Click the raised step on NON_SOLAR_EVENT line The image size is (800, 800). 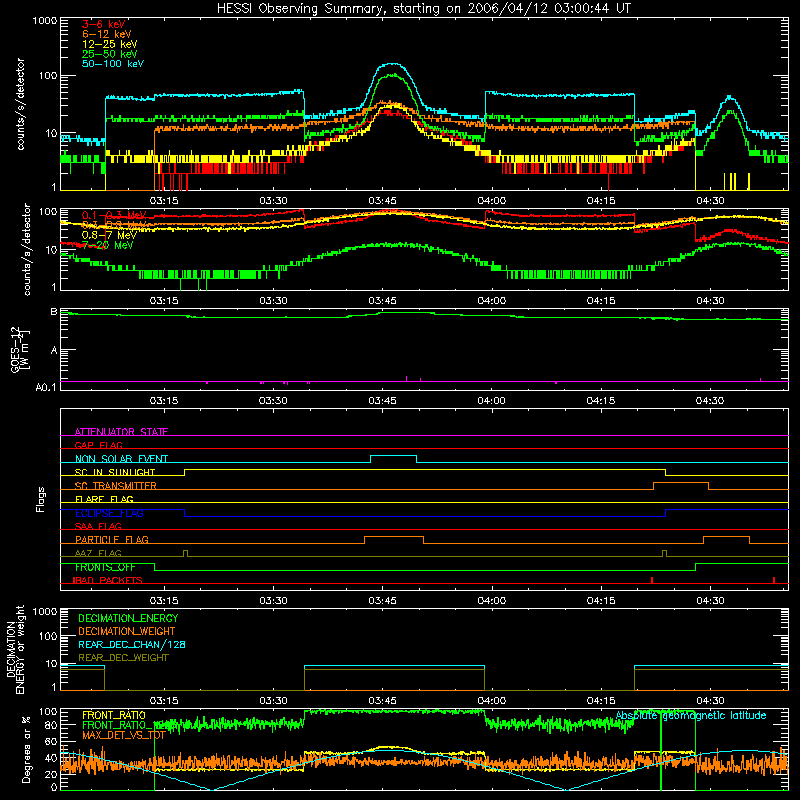[x=393, y=456]
